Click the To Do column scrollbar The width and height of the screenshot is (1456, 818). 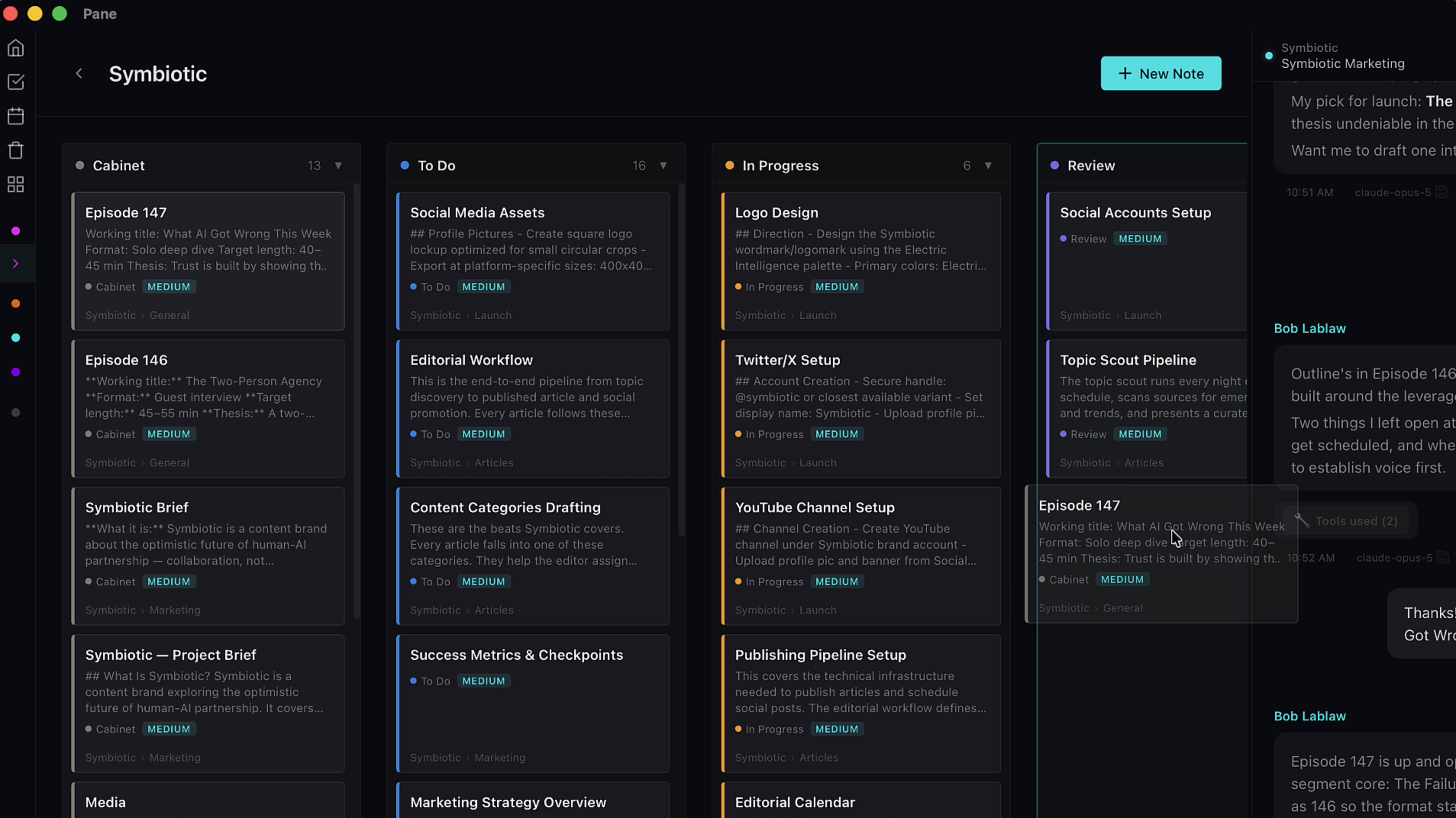pyautogui.click(x=682, y=361)
